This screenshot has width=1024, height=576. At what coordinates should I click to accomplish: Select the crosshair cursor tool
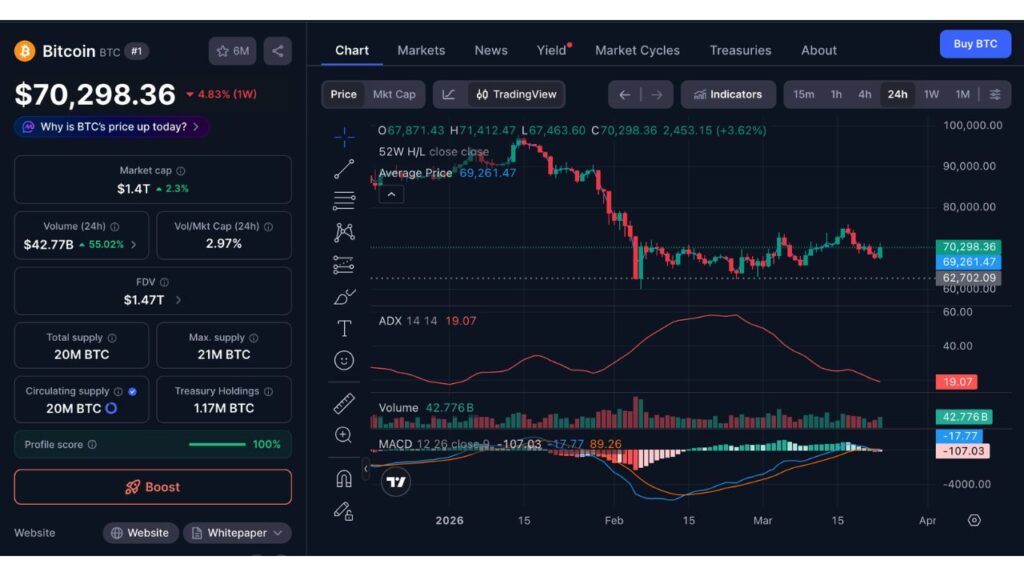[x=344, y=136]
